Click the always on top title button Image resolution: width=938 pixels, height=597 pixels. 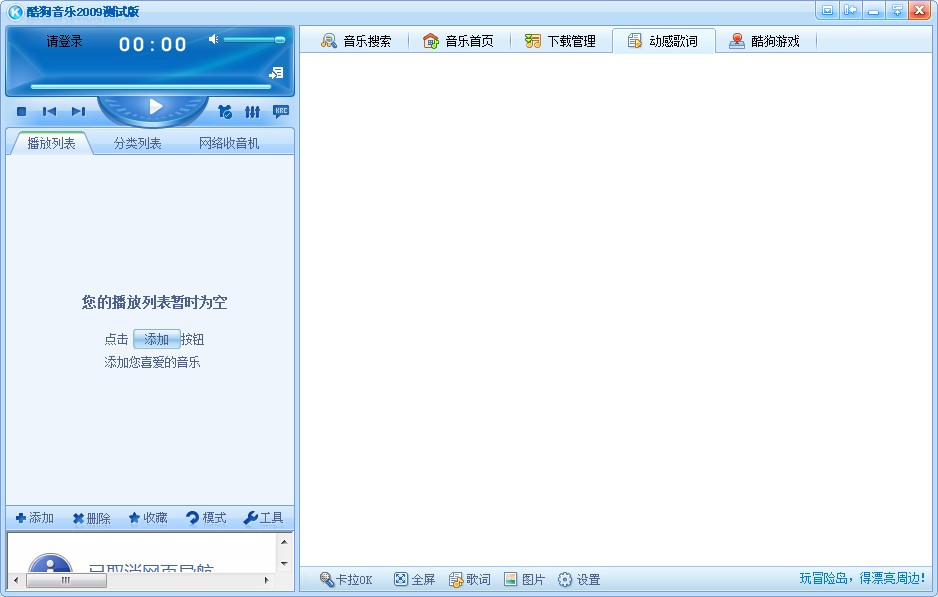pos(897,10)
